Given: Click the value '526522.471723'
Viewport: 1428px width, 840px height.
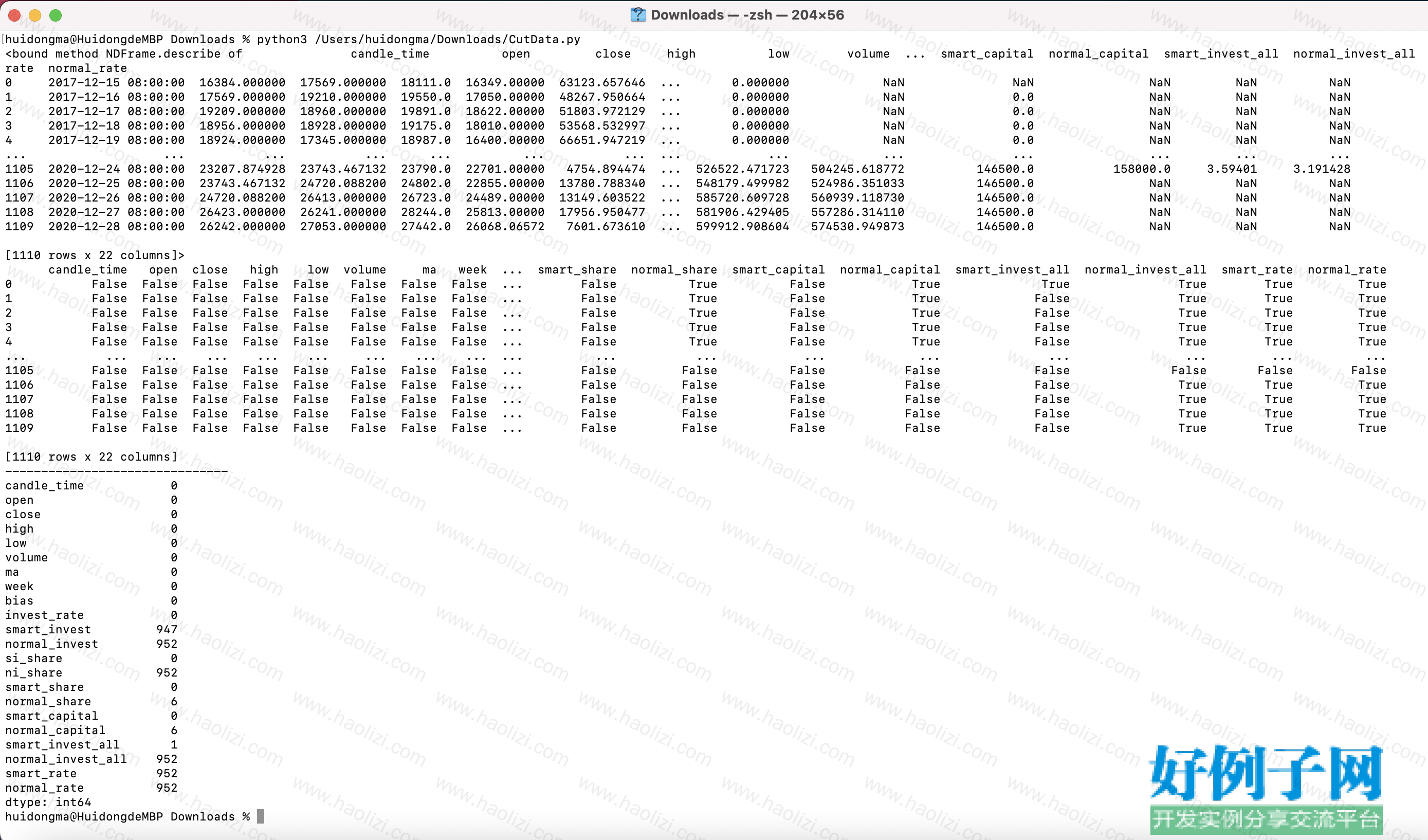Looking at the screenshot, I should tap(742, 169).
